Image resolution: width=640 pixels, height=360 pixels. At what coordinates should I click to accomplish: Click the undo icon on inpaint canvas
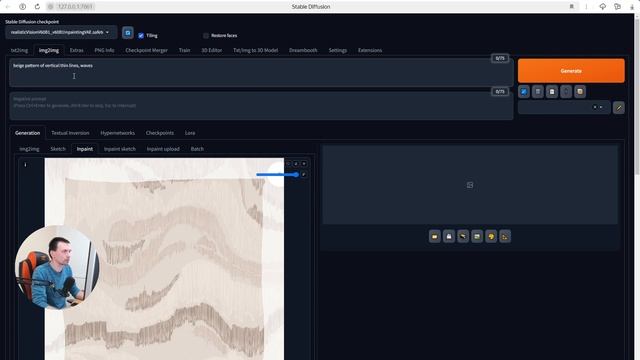tap(288, 164)
